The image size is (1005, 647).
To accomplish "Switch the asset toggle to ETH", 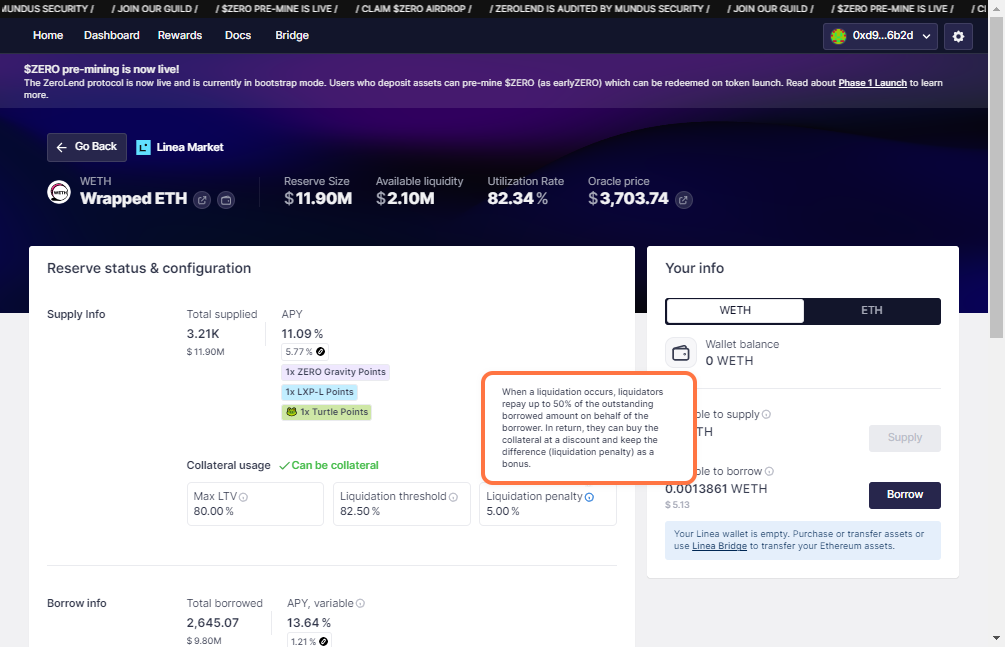I will 871,311.
